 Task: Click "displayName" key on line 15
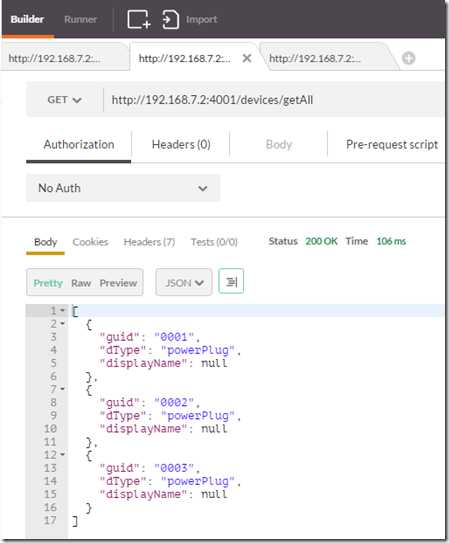tap(143, 494)
